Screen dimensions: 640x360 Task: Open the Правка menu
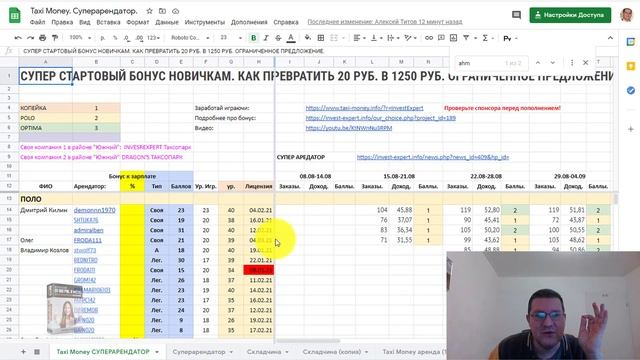click(x=62, y=22)
